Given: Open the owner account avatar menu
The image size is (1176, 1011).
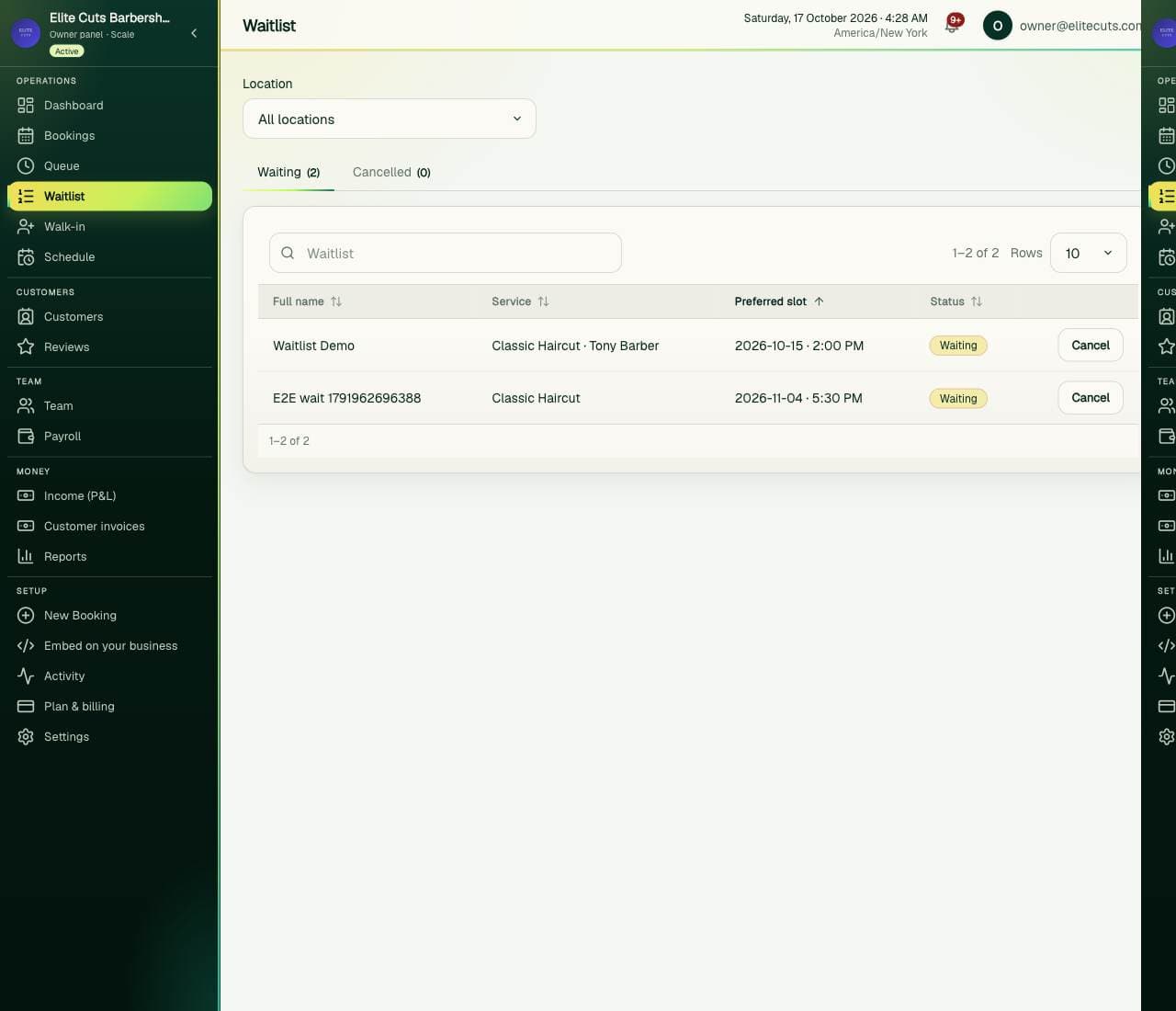Looking at the screenshot, I should point(997,26).
